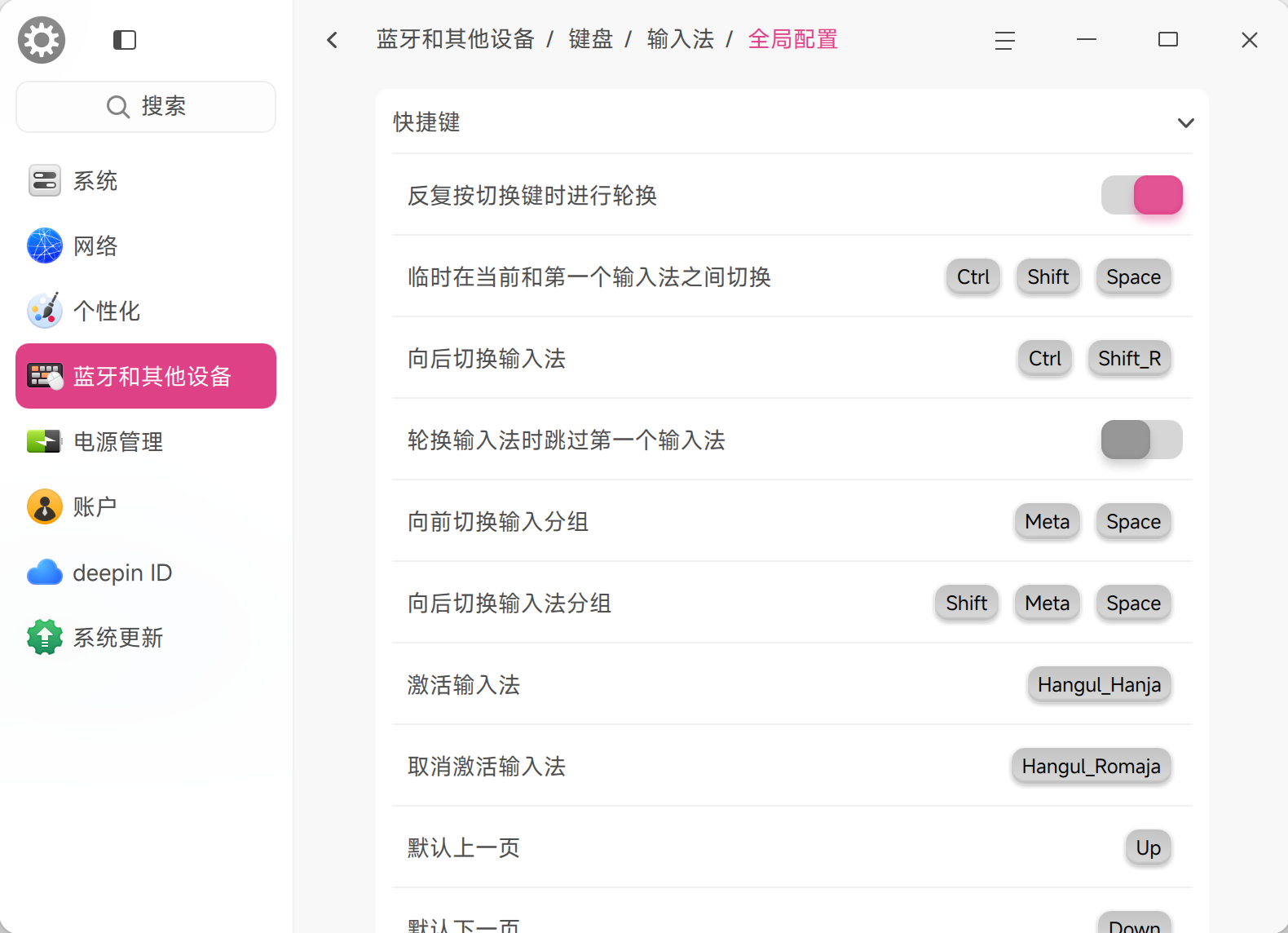The height and width of the screenshot is (933, 1288).
Task: Open the System Update arrow icon
Action: (45, 637)
